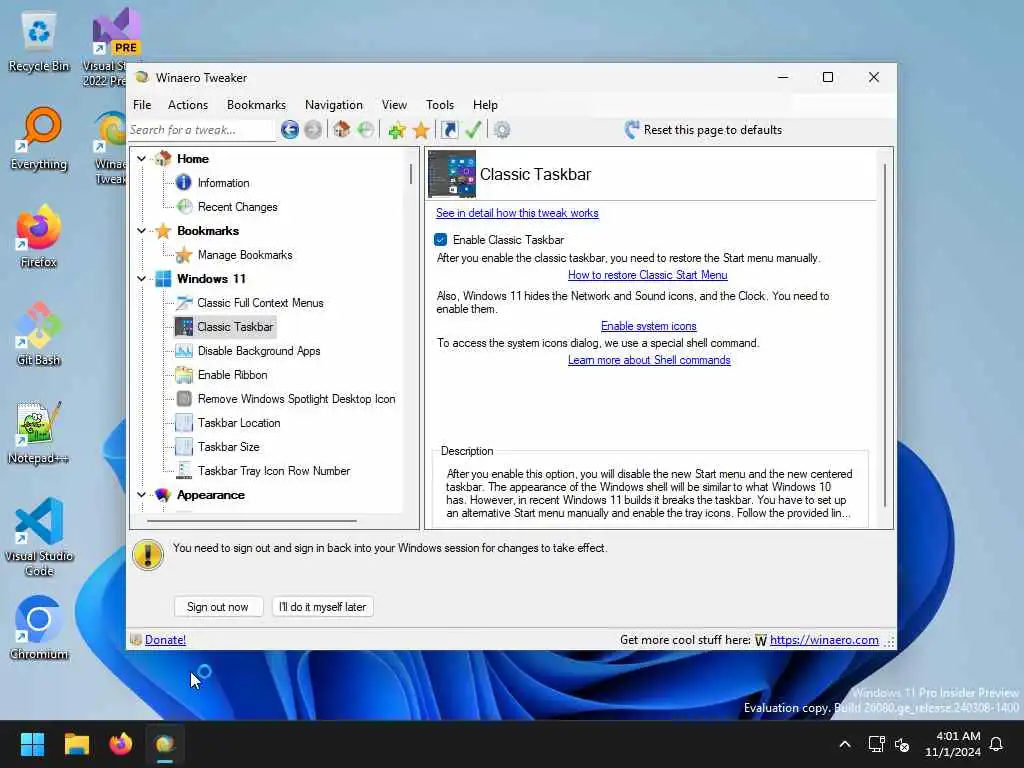Select the Visual Studio Code desktop shortcut
Viewport: 1024px width, 768px height.
(39, 537)
